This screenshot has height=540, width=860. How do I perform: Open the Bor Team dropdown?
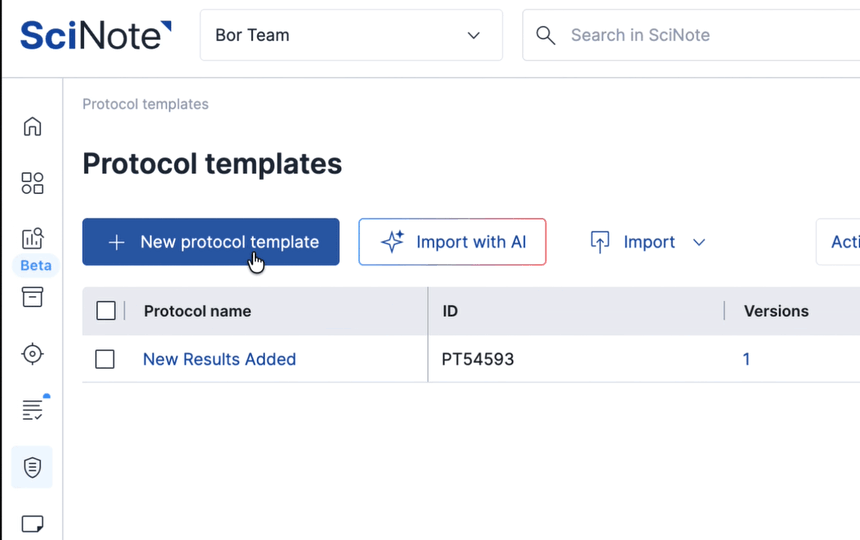350,36
